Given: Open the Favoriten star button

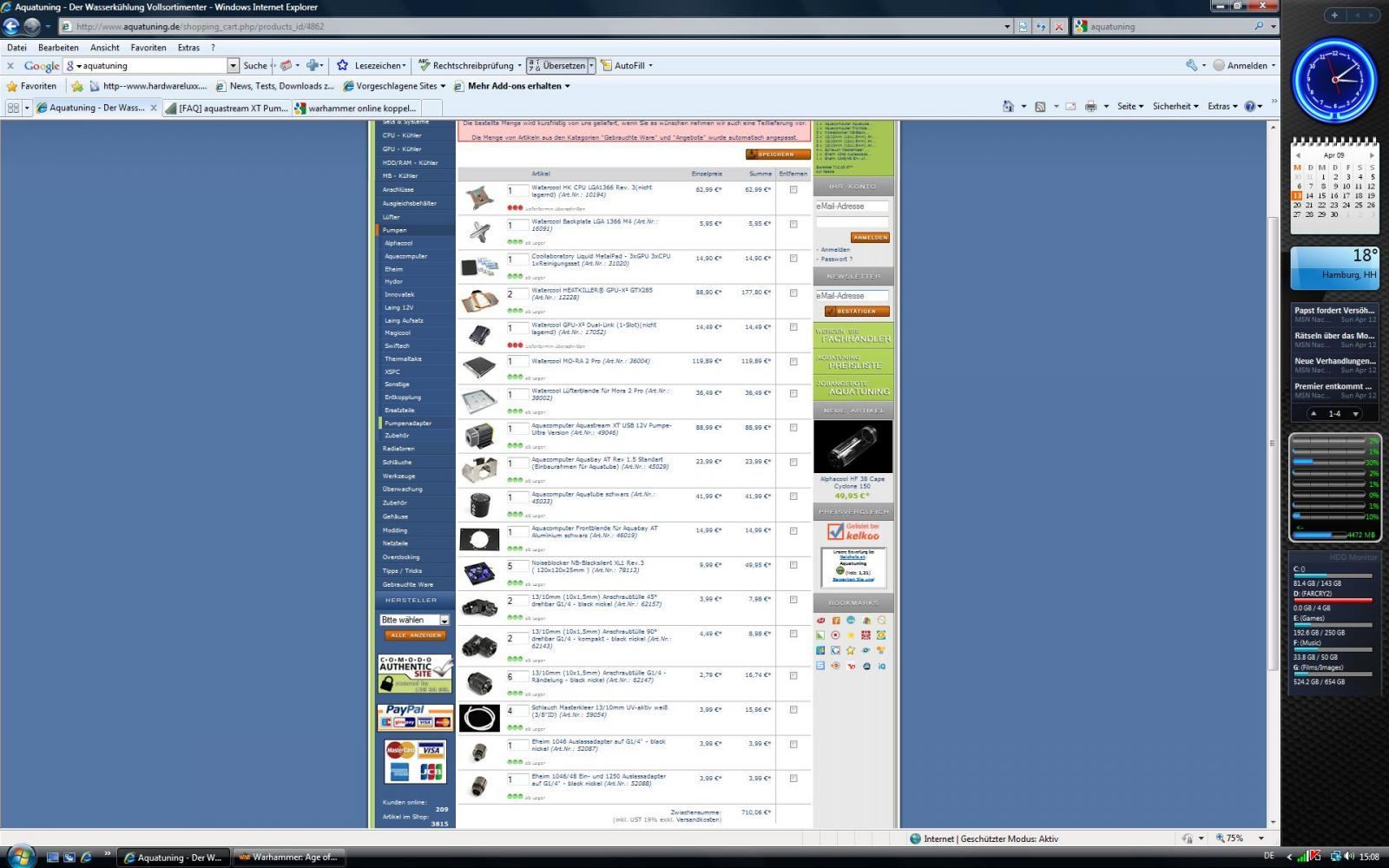Looking at the screenshot, I should [x=31, y=86].
